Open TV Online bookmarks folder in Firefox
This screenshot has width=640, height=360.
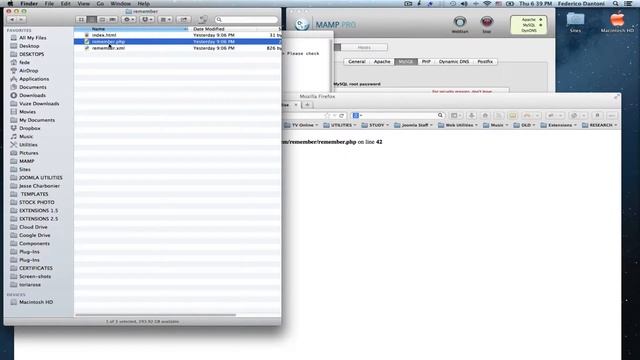click(x=301, y=125)
